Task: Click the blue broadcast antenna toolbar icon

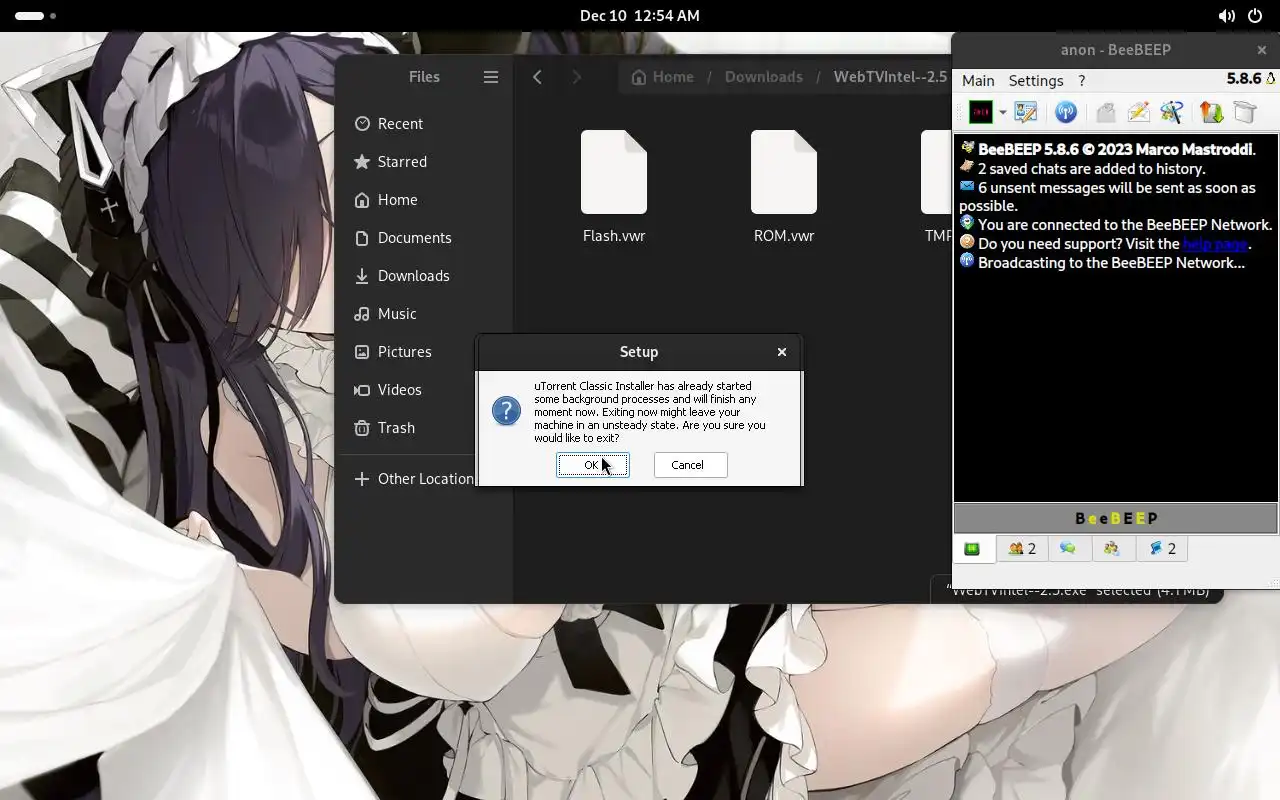Action: 1066,113
